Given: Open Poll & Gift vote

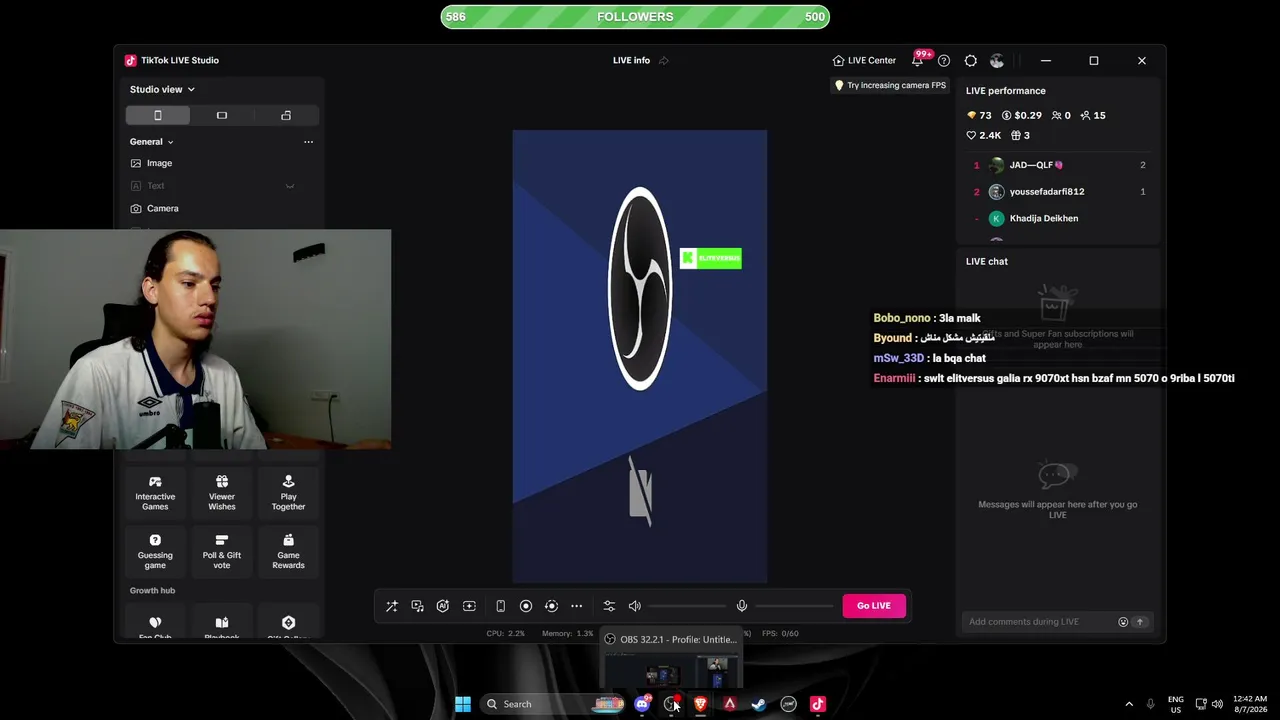Looking at the screenshot, I should coord(222,552).
